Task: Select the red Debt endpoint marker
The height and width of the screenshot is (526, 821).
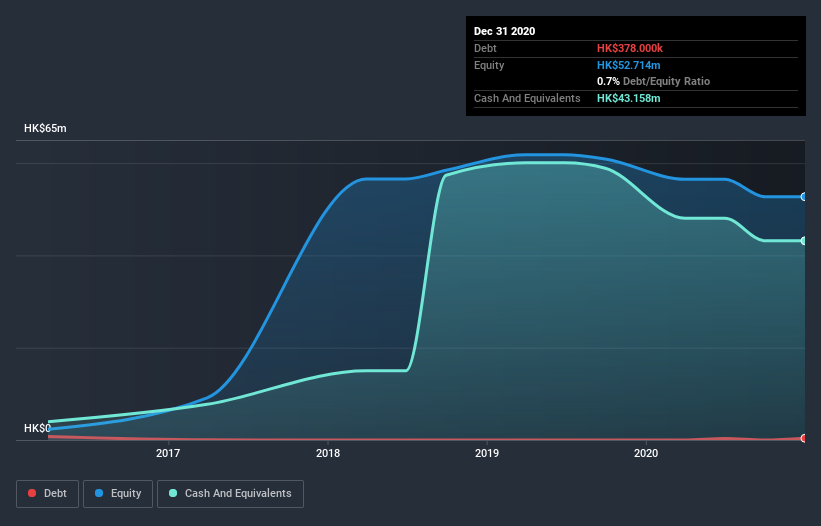Action: point(803,438)
